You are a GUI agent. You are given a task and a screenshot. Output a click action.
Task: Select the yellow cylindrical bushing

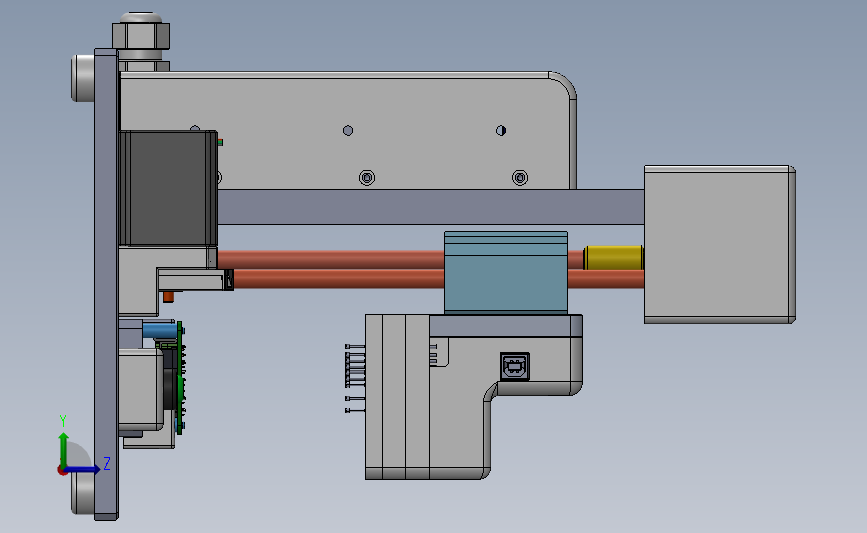pyautogui.click(x=614, y=258)
